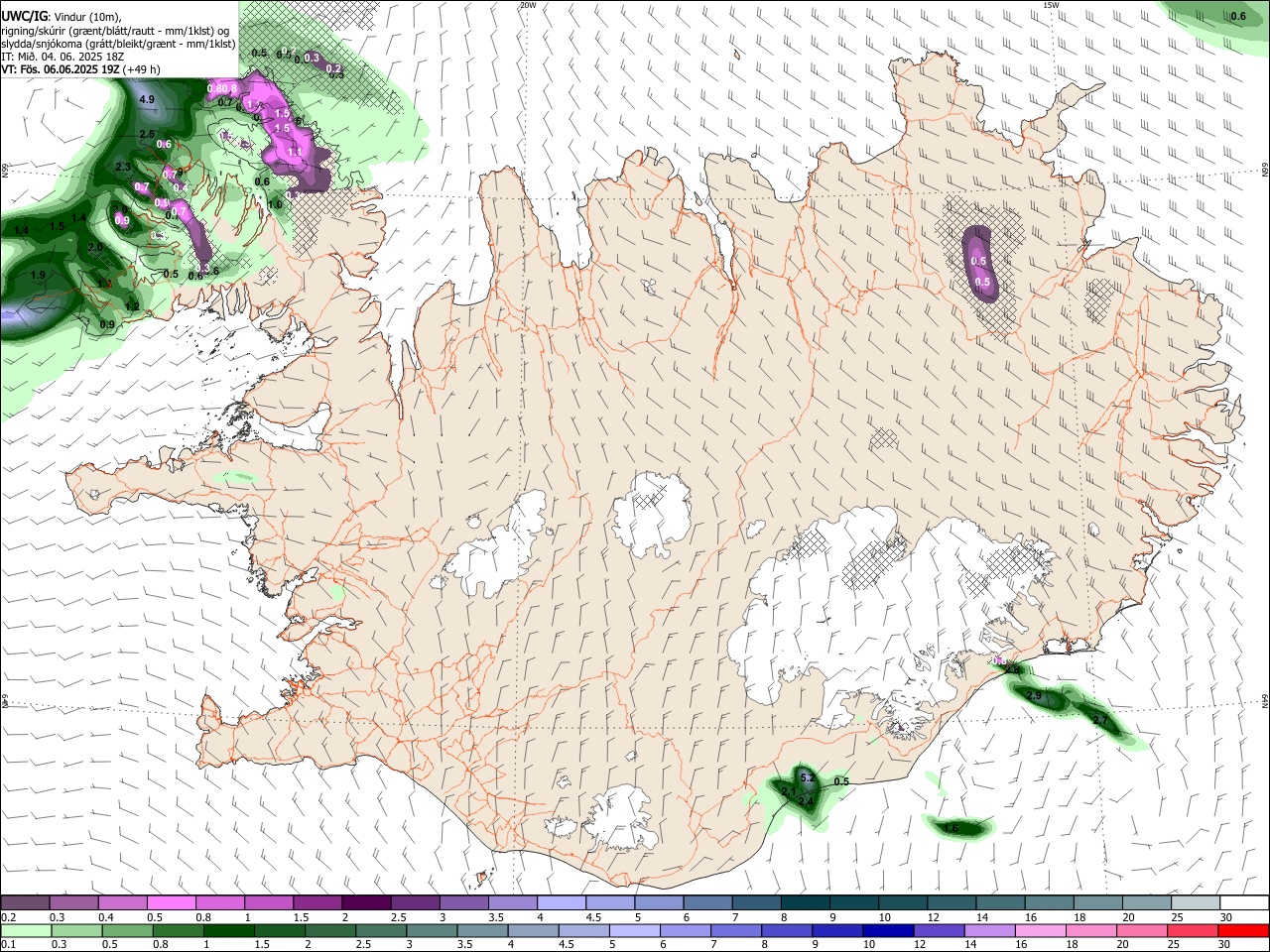The height and width of the screenshot is (952, 1270).
Task: Click the 20W longitude label
Action: 528,5
